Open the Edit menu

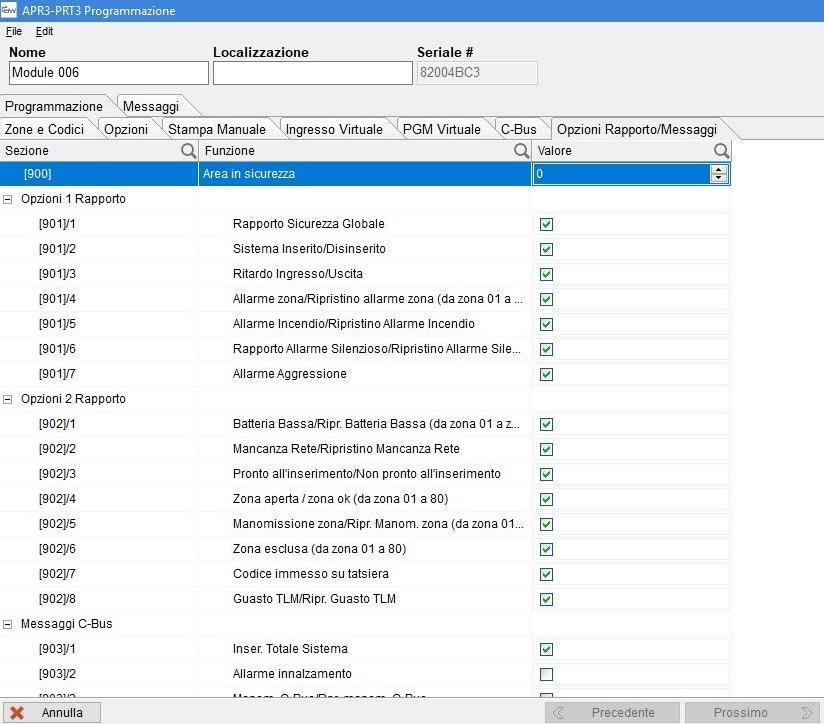[x=44, y=32]
